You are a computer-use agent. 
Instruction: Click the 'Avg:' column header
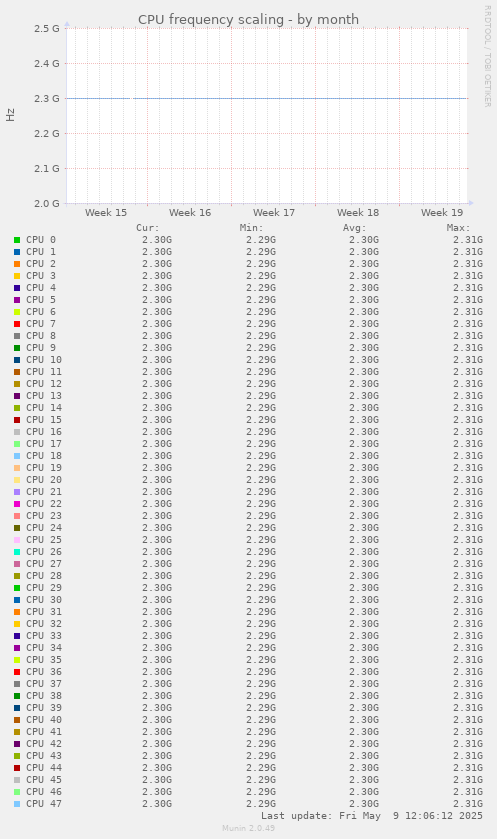[355, 228]
